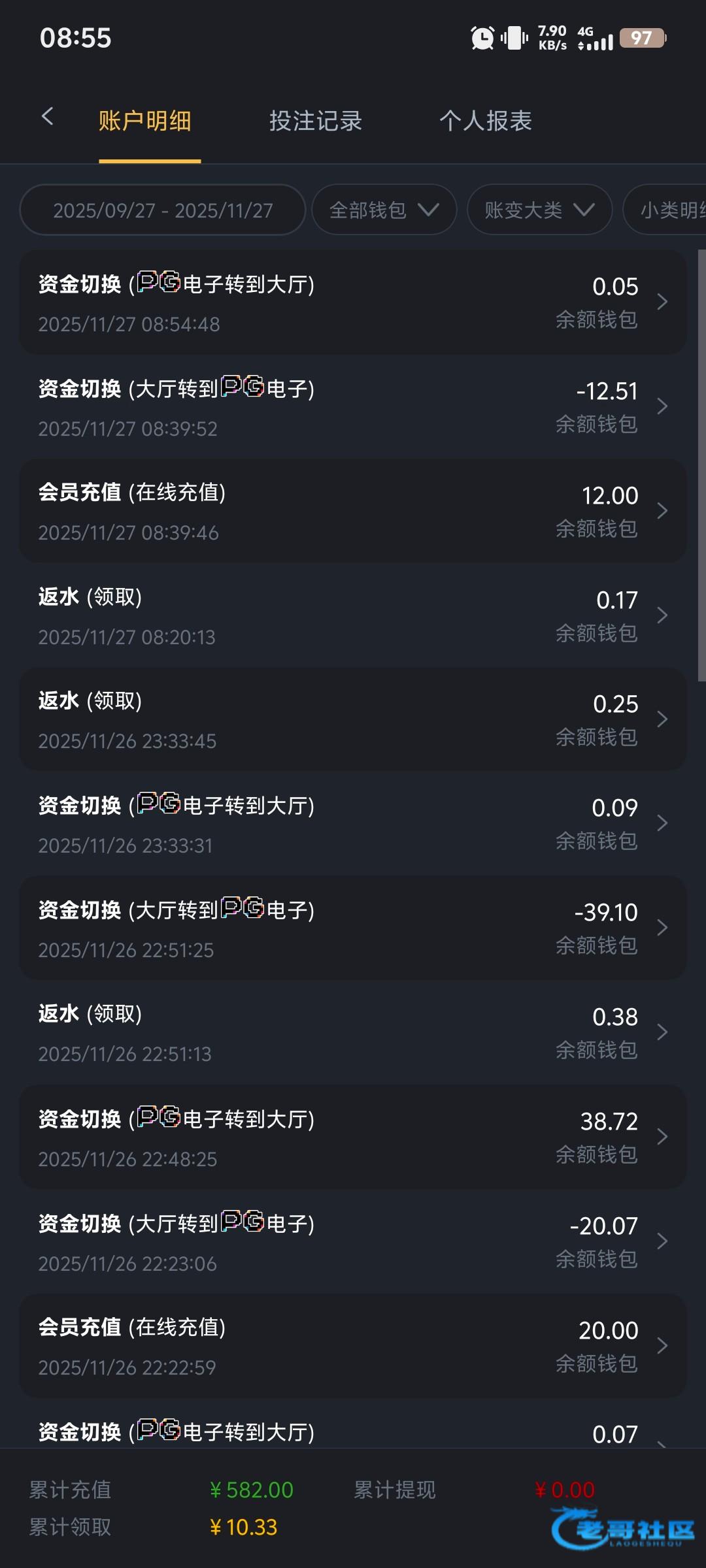706x1568 pixels.
Task: Open the 38.72 资金切换 record at 22:48:25
Action: (x=353, y=1137)
